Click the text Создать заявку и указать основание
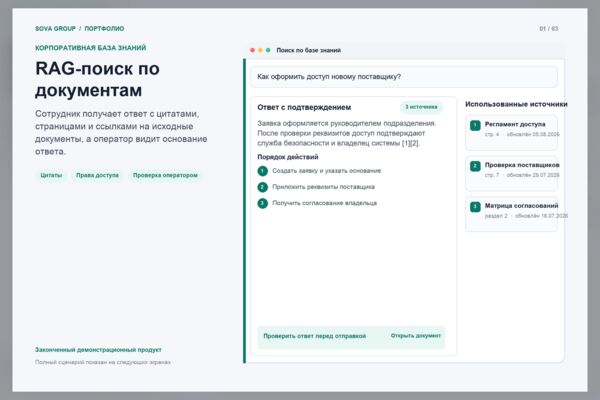 point(326,171)
